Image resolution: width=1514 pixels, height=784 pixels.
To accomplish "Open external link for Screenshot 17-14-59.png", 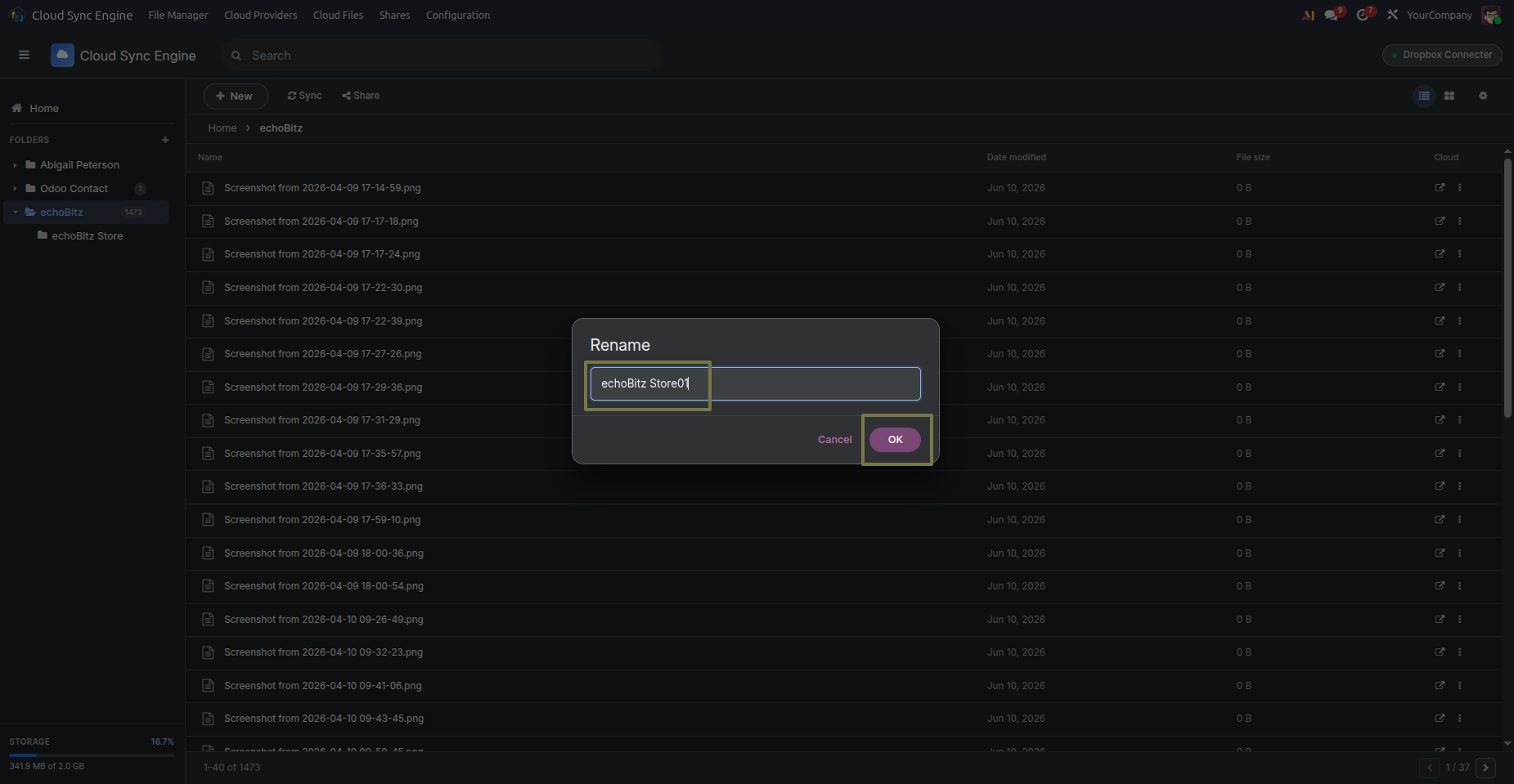I will tap(1440, 188).
